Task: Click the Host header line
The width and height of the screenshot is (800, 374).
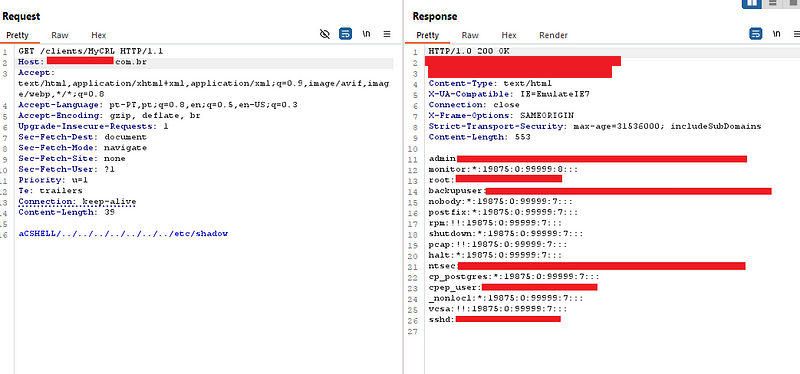Action: point(83,62)
